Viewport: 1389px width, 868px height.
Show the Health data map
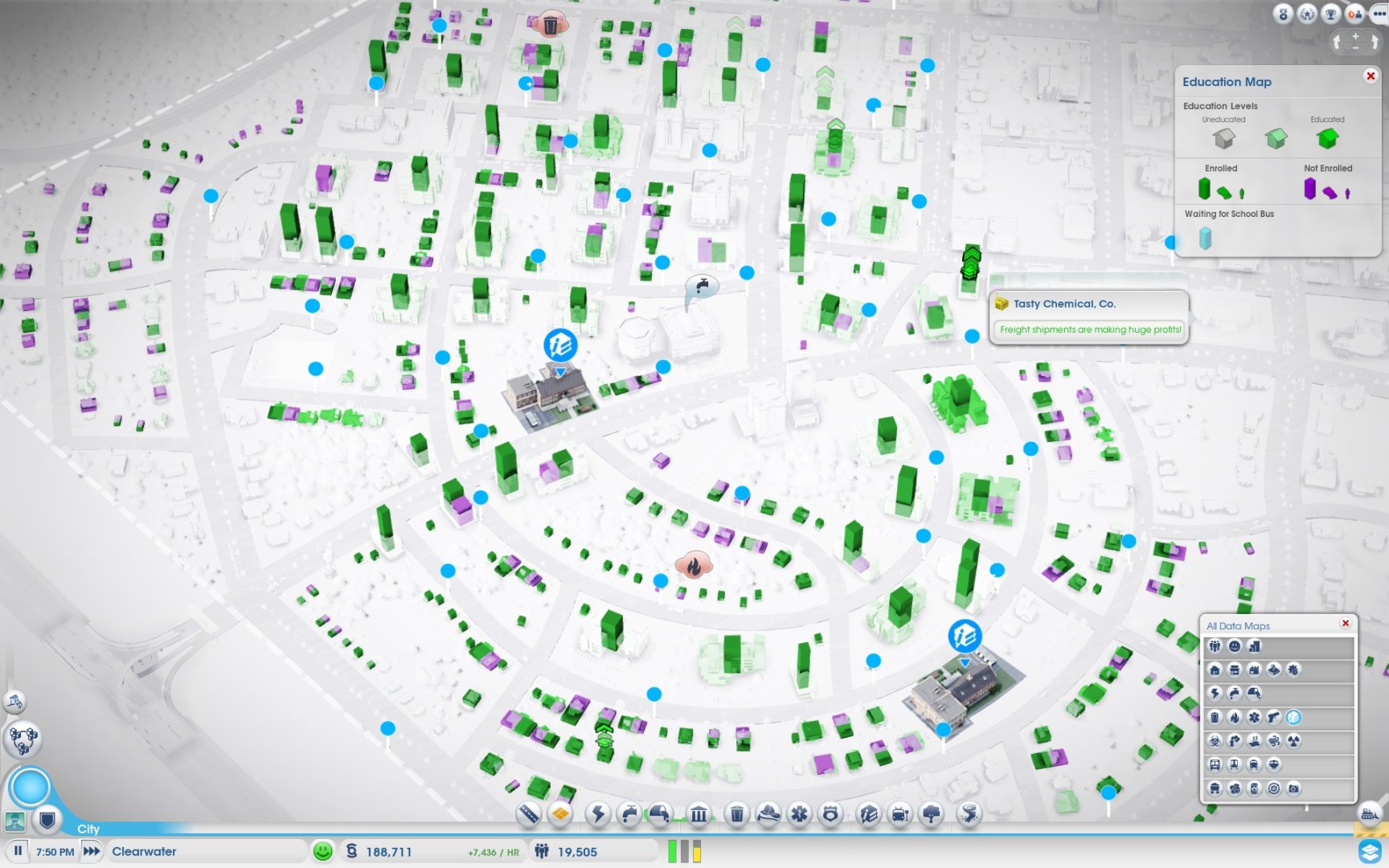point(1254,717)
